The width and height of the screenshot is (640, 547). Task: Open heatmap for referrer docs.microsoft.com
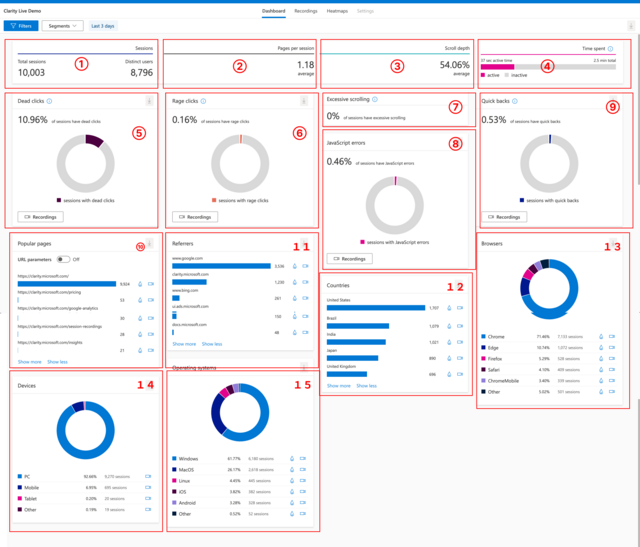coord(295,332)
